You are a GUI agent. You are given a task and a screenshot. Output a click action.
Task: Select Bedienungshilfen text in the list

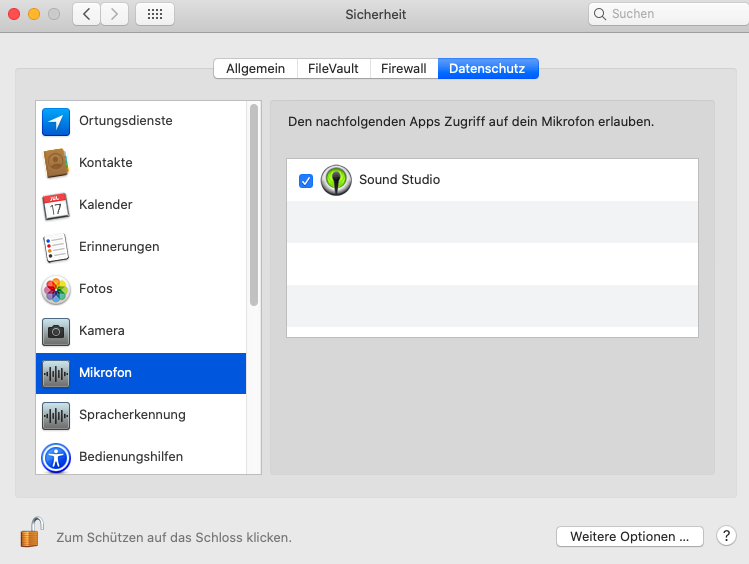point(131,457)
